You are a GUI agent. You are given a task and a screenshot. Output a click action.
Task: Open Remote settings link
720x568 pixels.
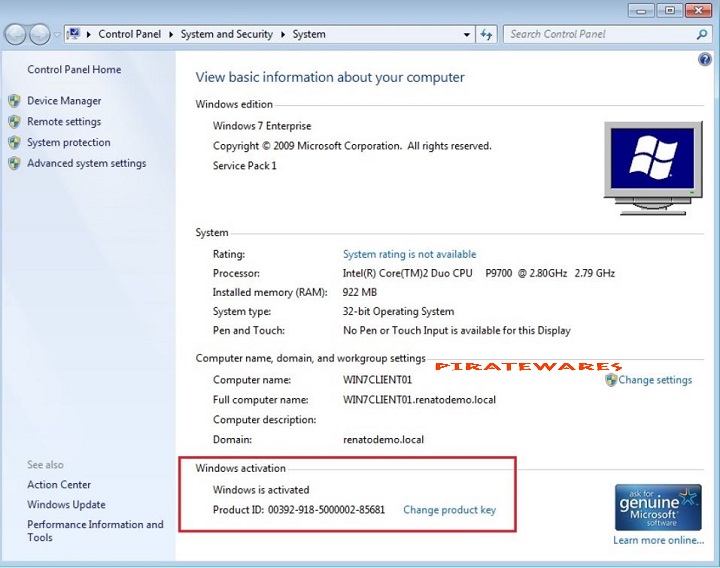(x=64, y=122)
